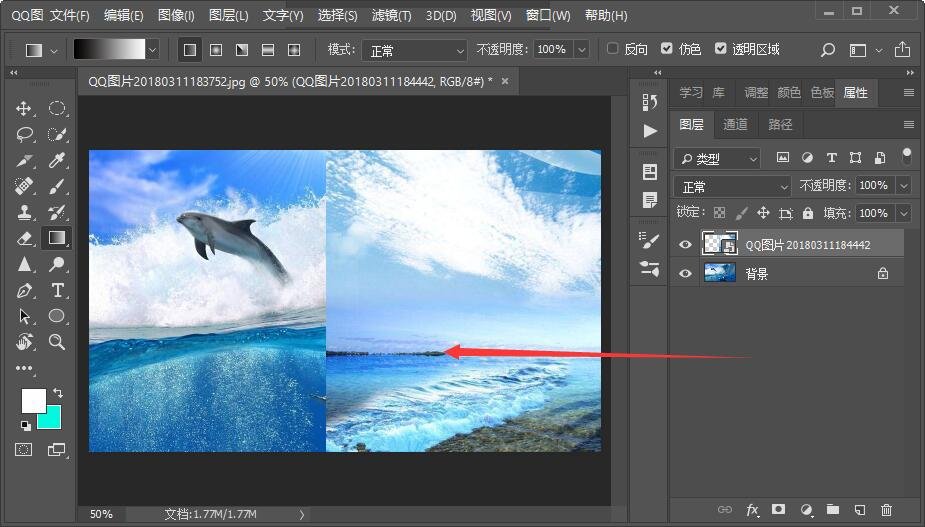Open the 滤镜(T) menu

click(x=391, y=15)
